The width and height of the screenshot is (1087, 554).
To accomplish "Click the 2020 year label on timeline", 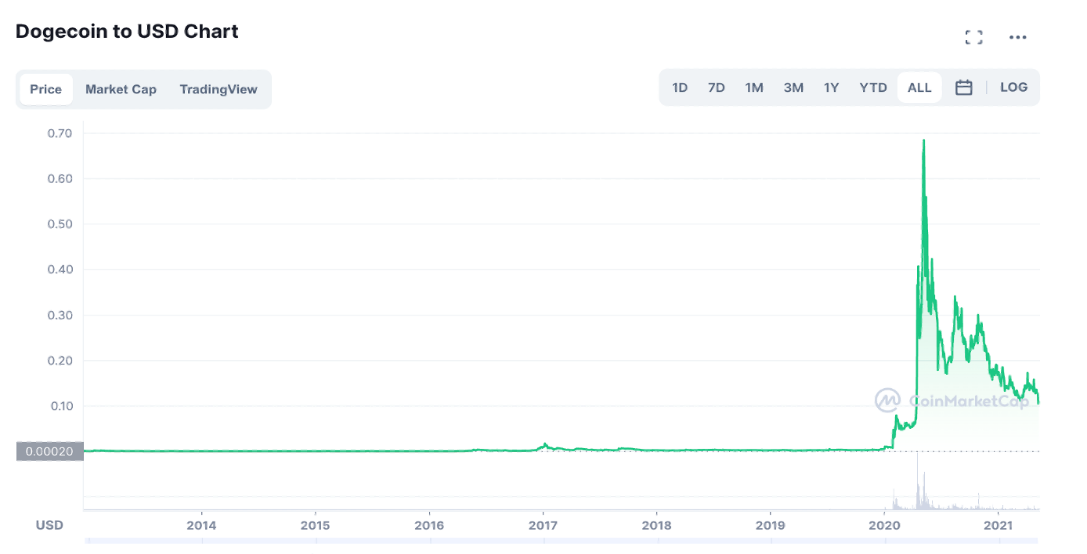I will [884, 525].
